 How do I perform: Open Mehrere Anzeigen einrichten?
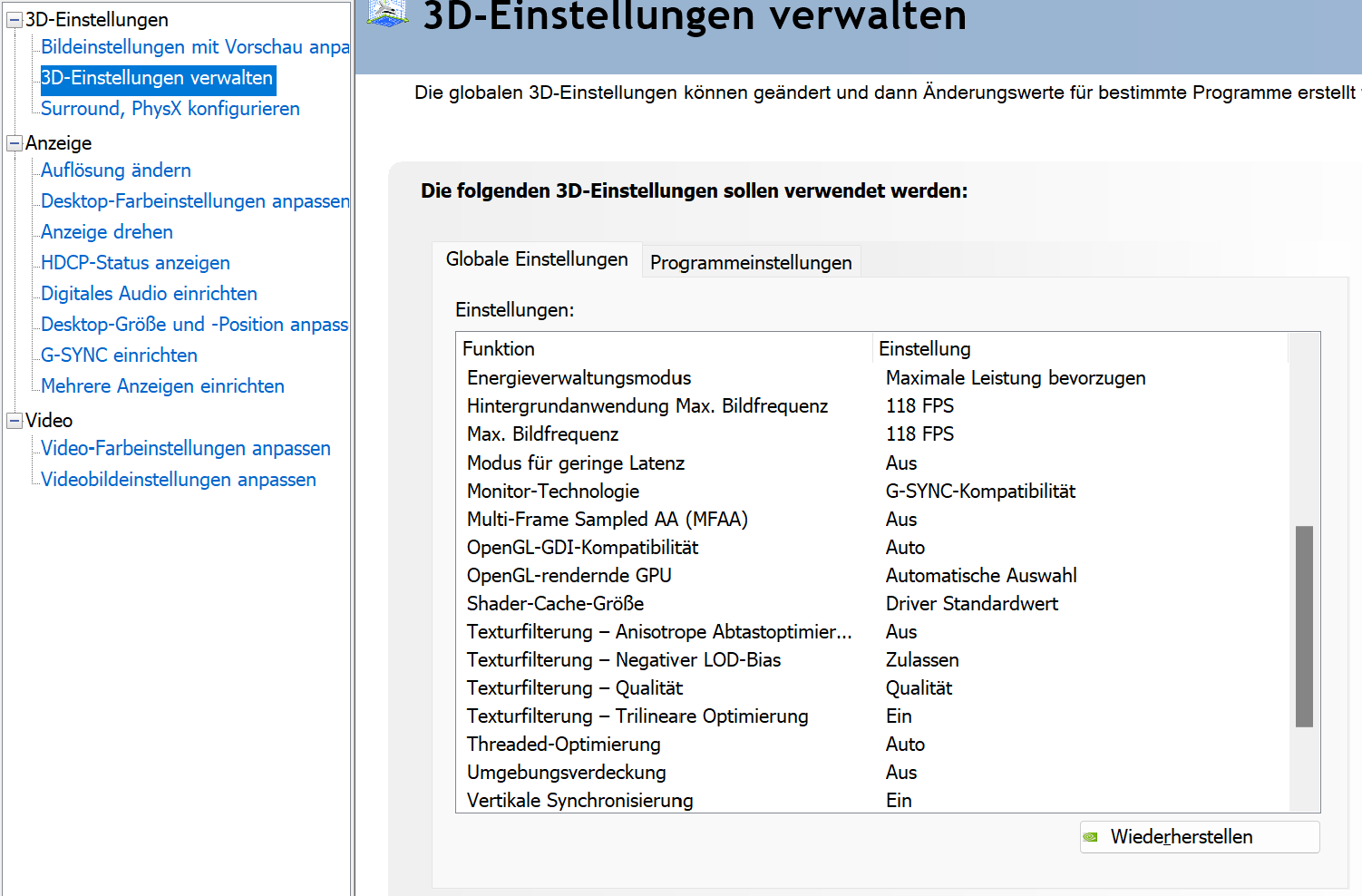point(163,386)
